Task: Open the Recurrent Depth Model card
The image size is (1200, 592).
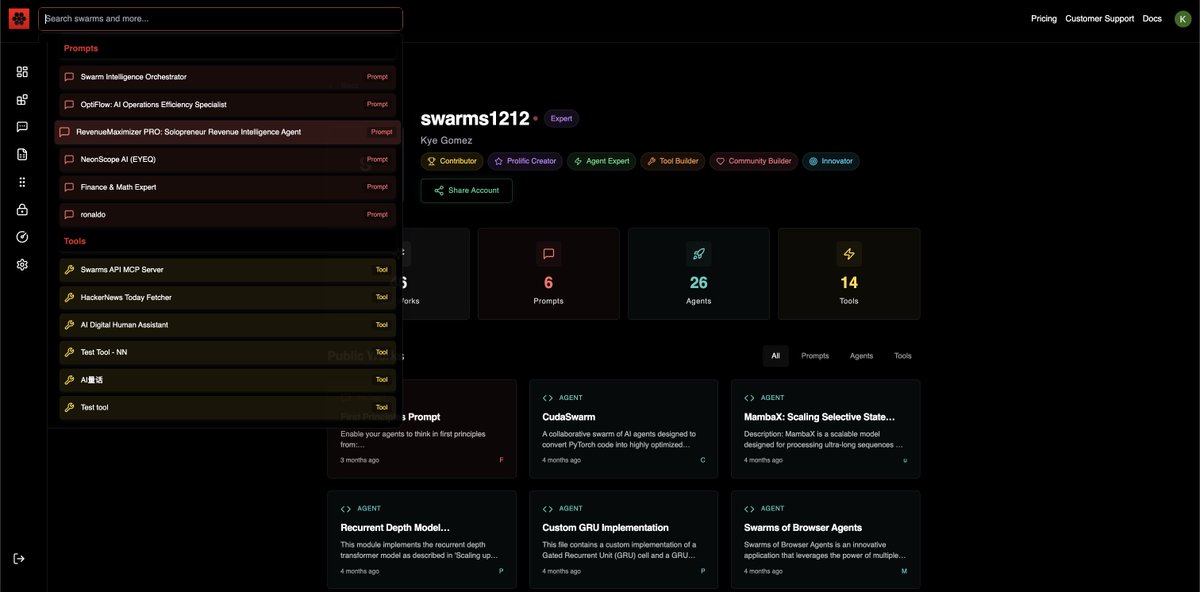Action: click(422, 540)
